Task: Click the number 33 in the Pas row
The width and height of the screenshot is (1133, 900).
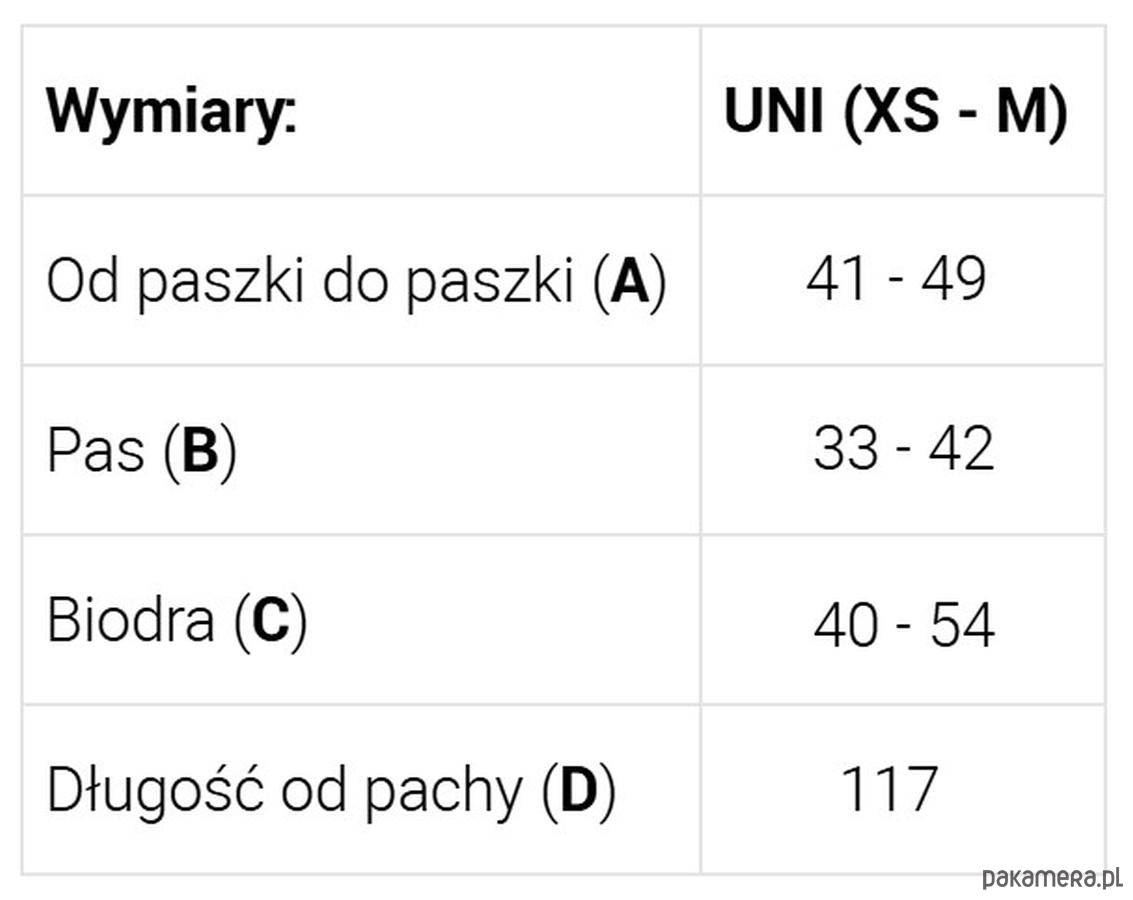Action: click(844, 449)
